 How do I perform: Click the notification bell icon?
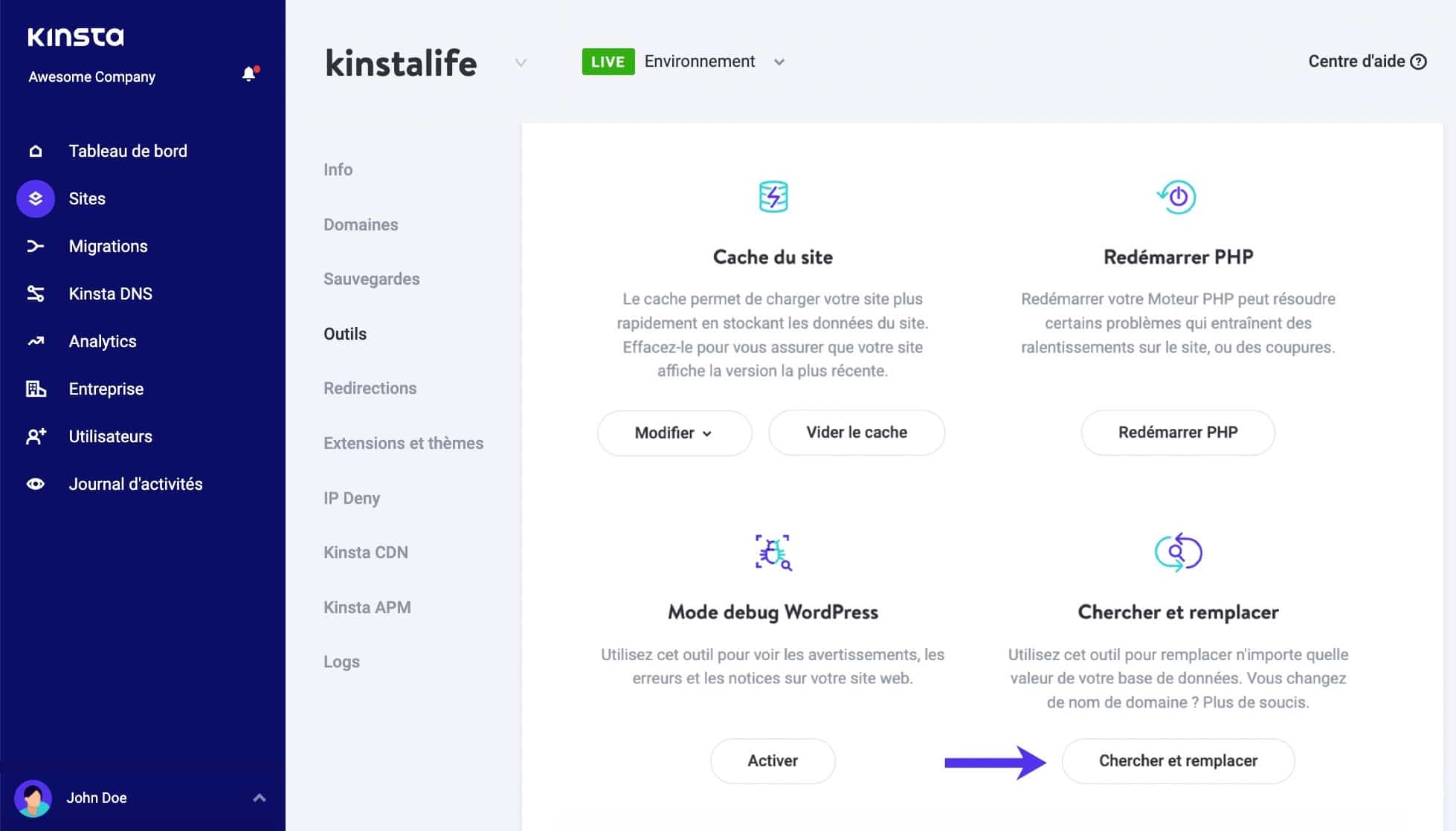click(248, 74)
